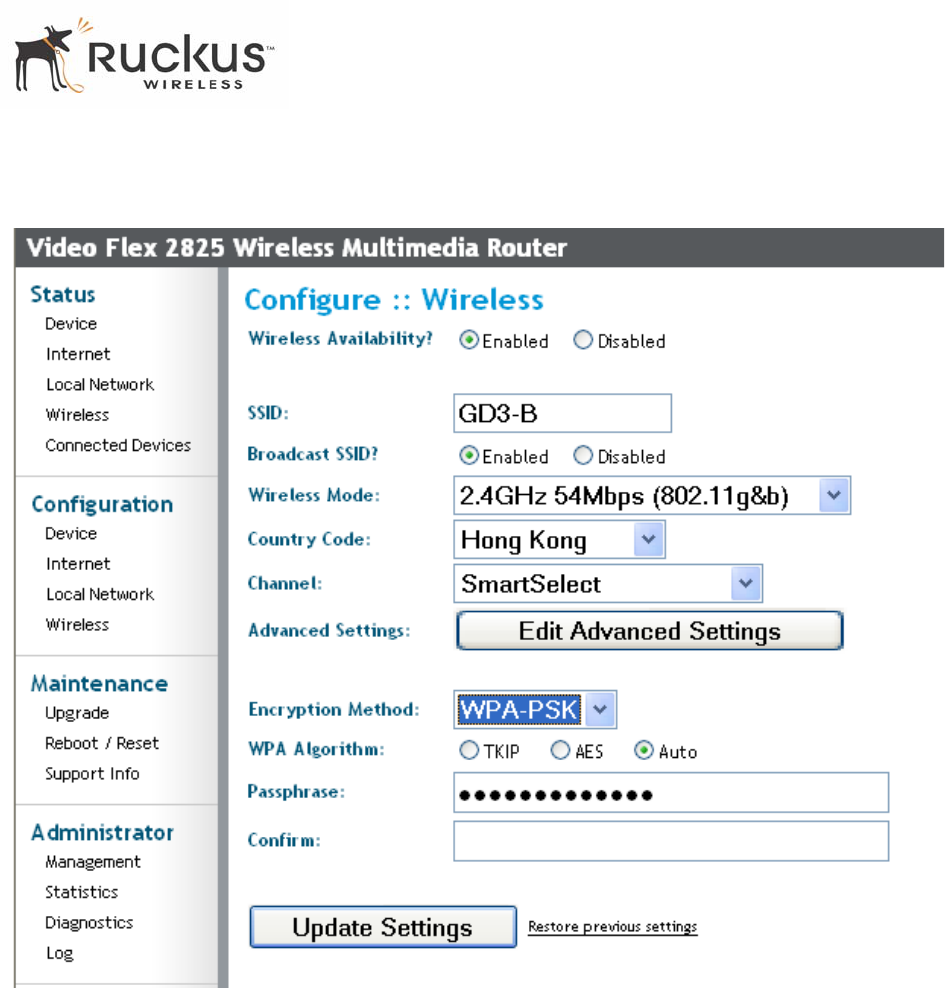945x988 pixels.
Task: Open Configuration Wireless page
Action: (x=77, y=624)
